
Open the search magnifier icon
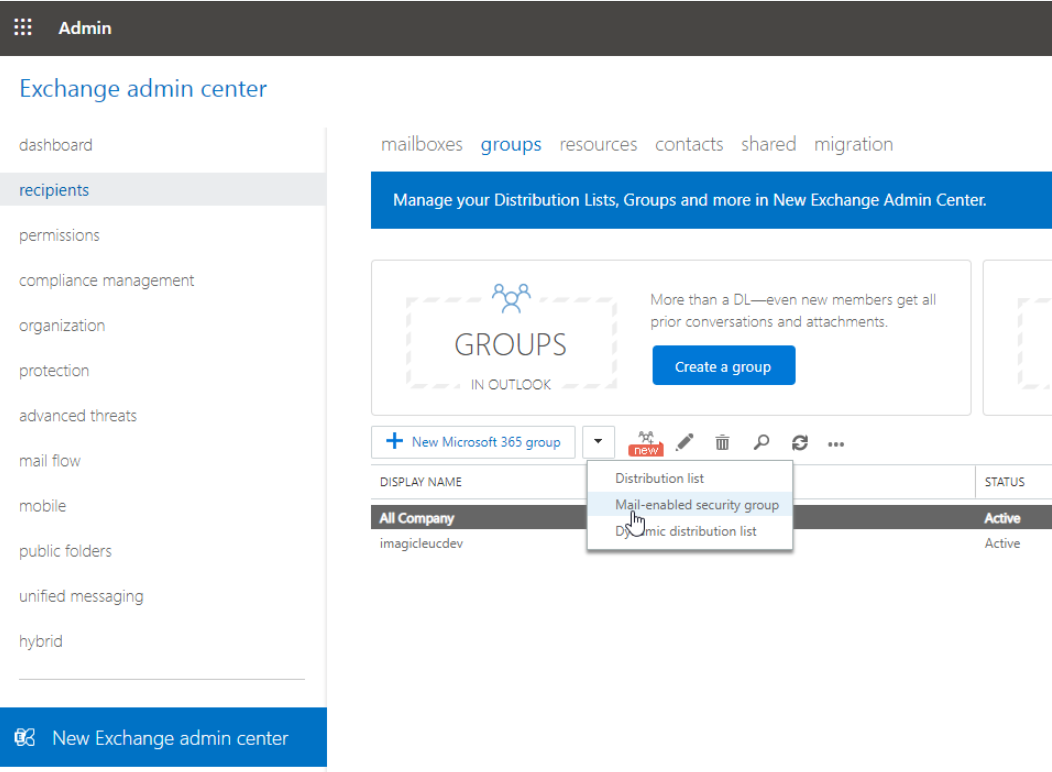(760, 442)
